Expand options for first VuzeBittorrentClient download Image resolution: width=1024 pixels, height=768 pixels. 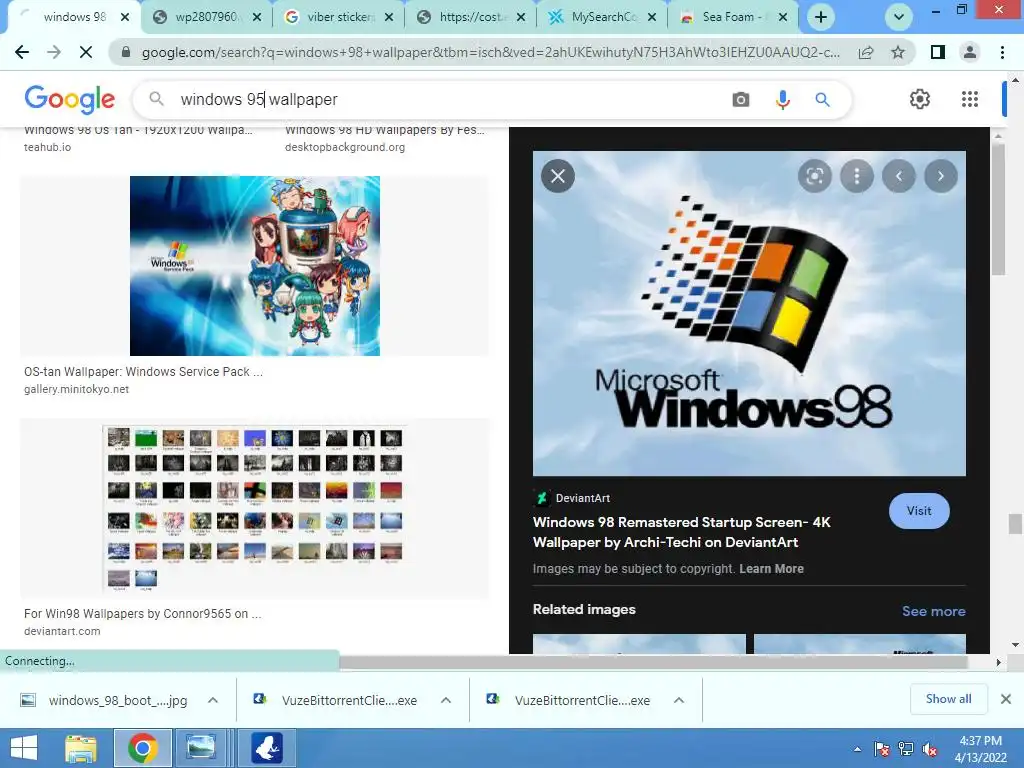tap(446, 700)
